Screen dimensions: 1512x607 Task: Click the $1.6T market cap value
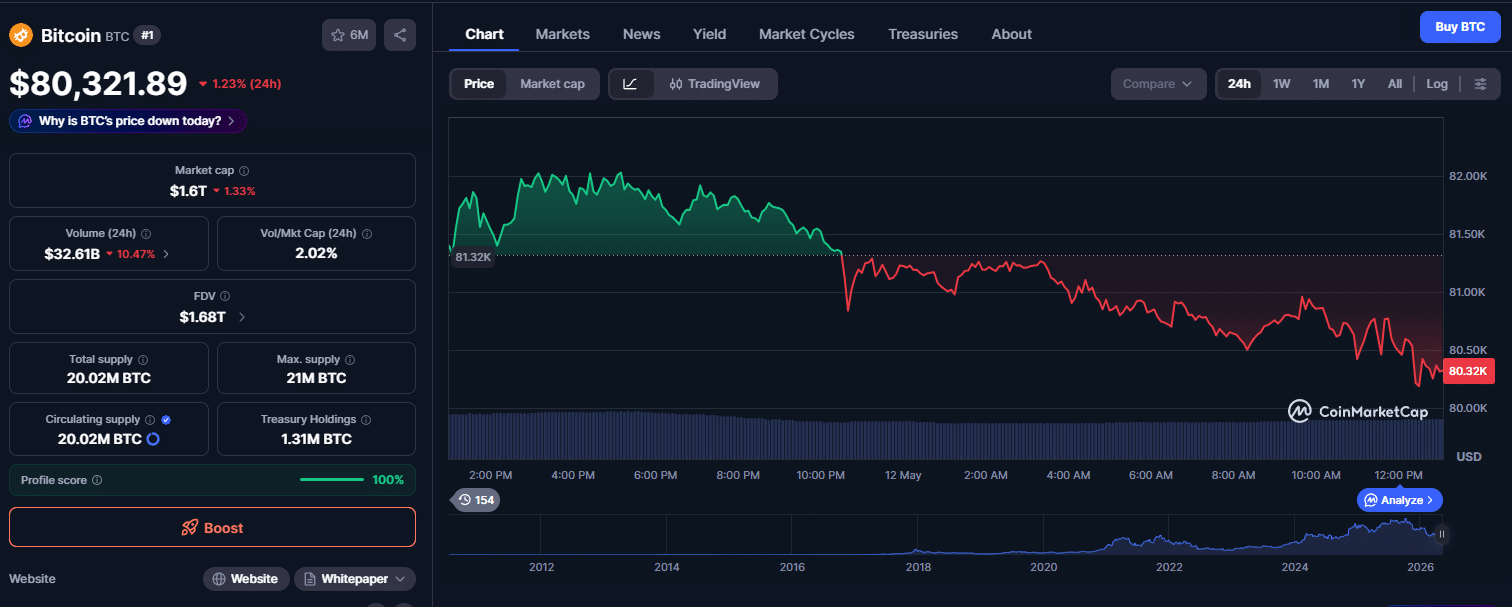[187, 190]
